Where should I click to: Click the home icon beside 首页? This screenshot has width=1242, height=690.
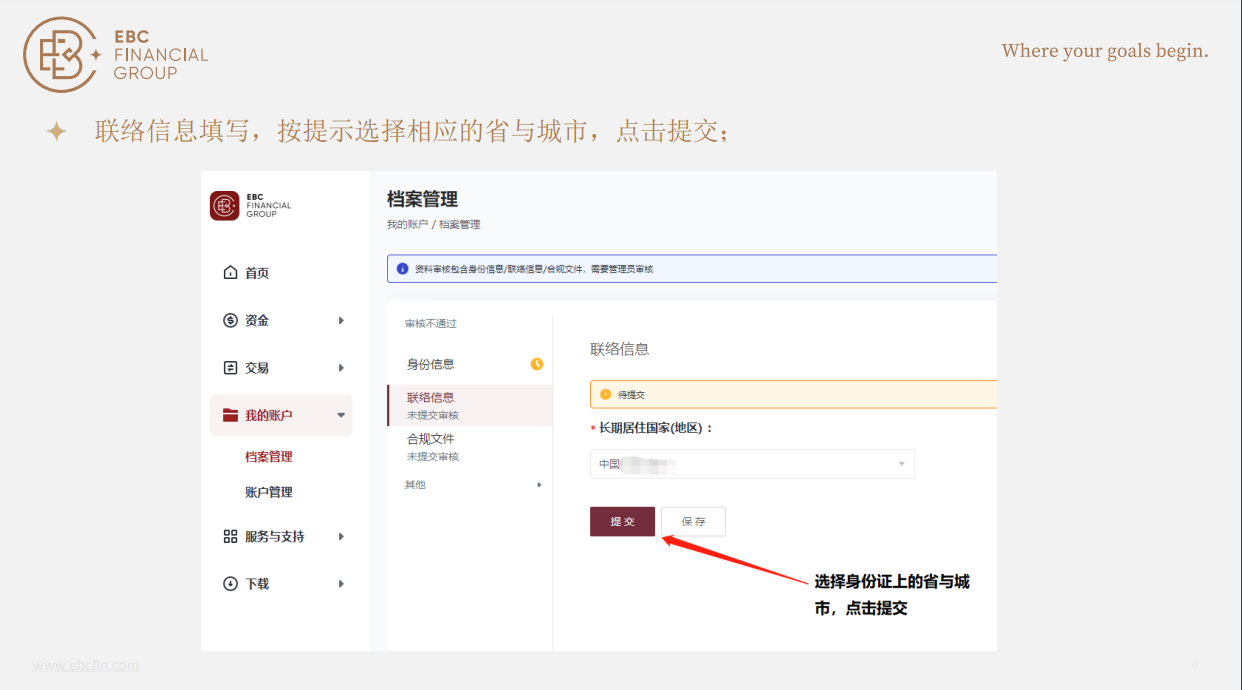pyautogui.click(x=231, y=273)
